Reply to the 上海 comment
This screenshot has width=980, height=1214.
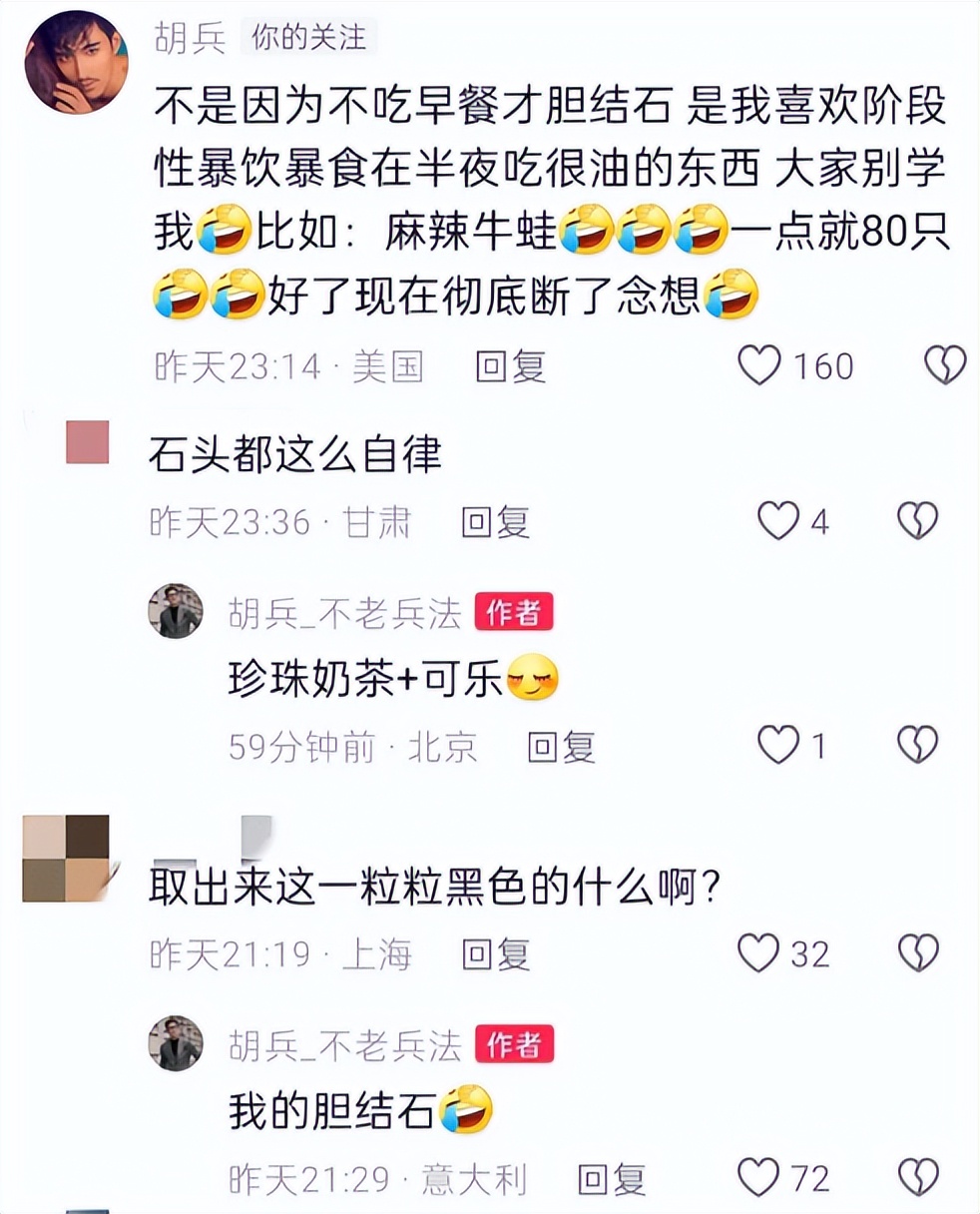click(x=495, y=955)
